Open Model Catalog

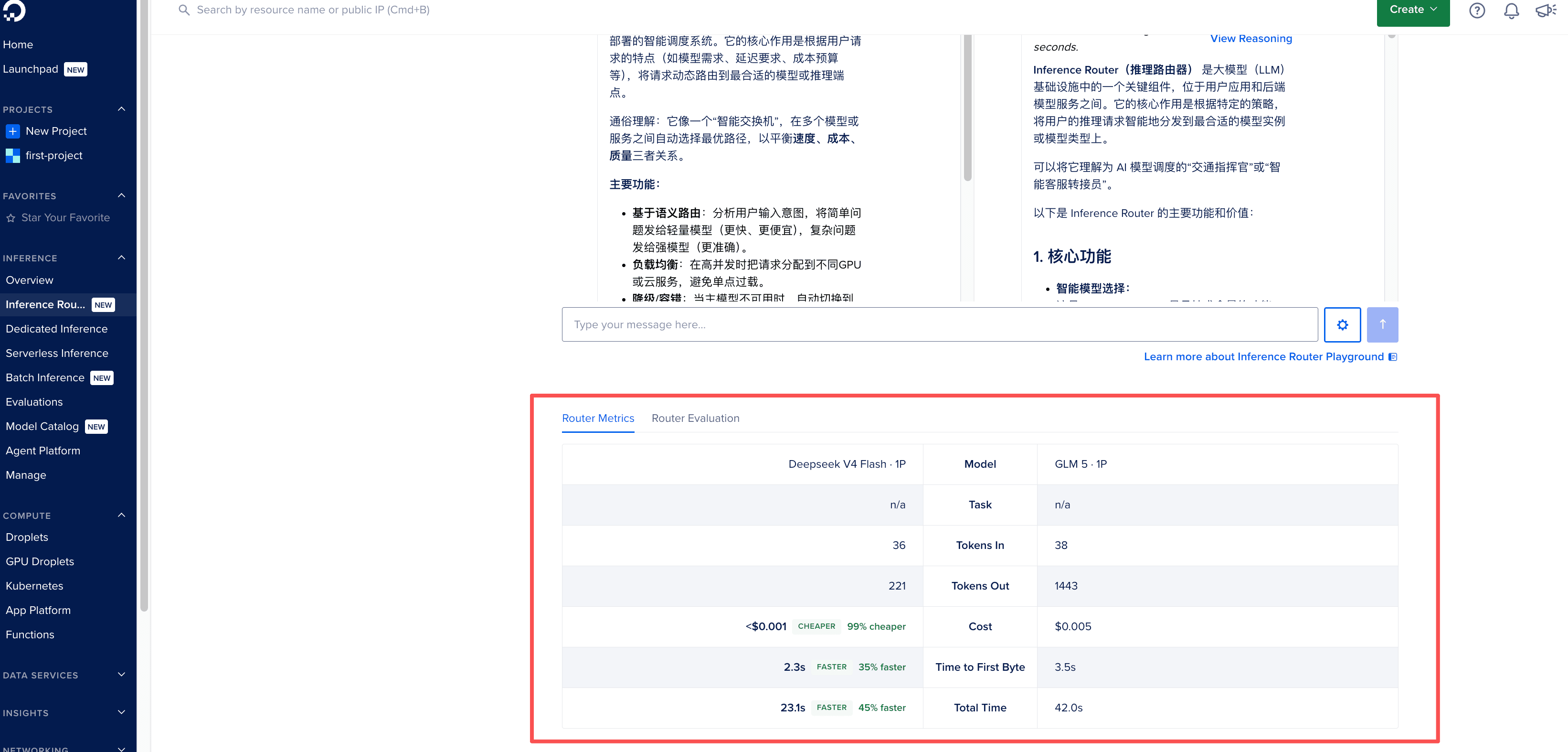[42, 426]
